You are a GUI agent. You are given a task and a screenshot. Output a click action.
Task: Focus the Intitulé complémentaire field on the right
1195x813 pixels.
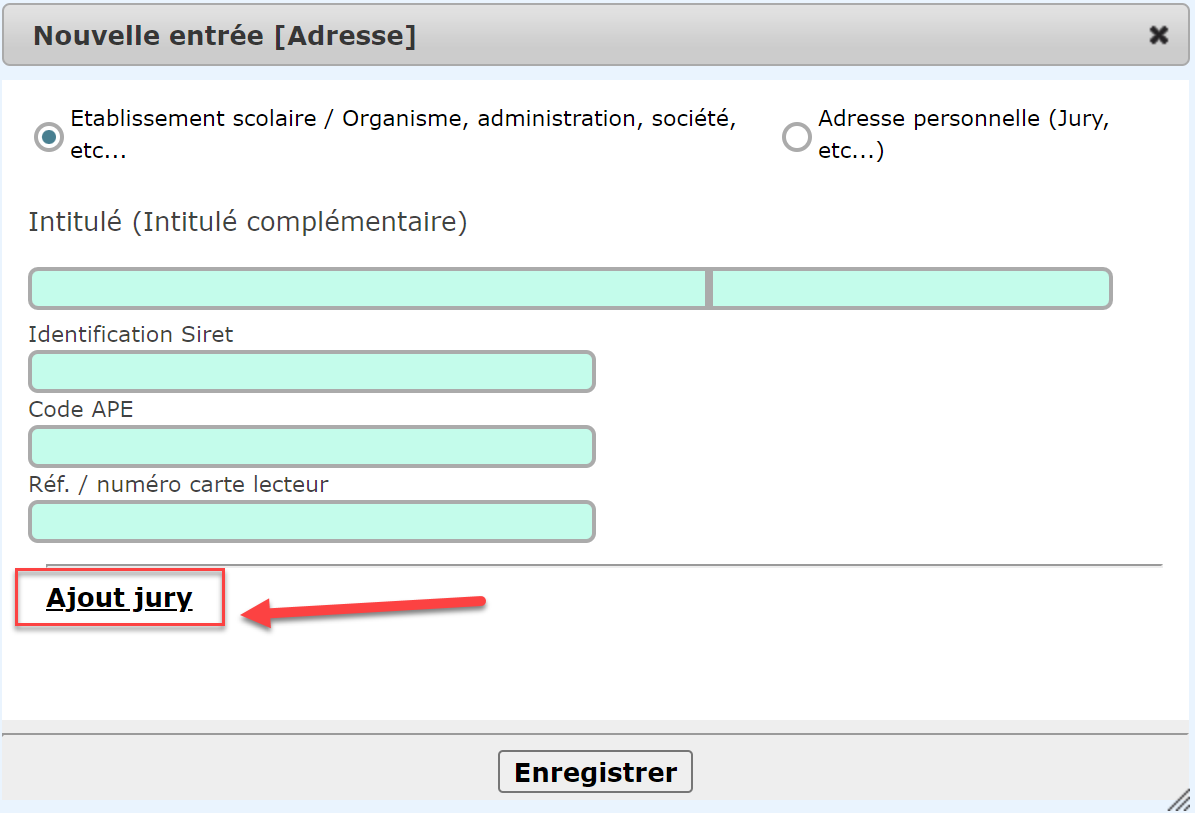(911, 289)
